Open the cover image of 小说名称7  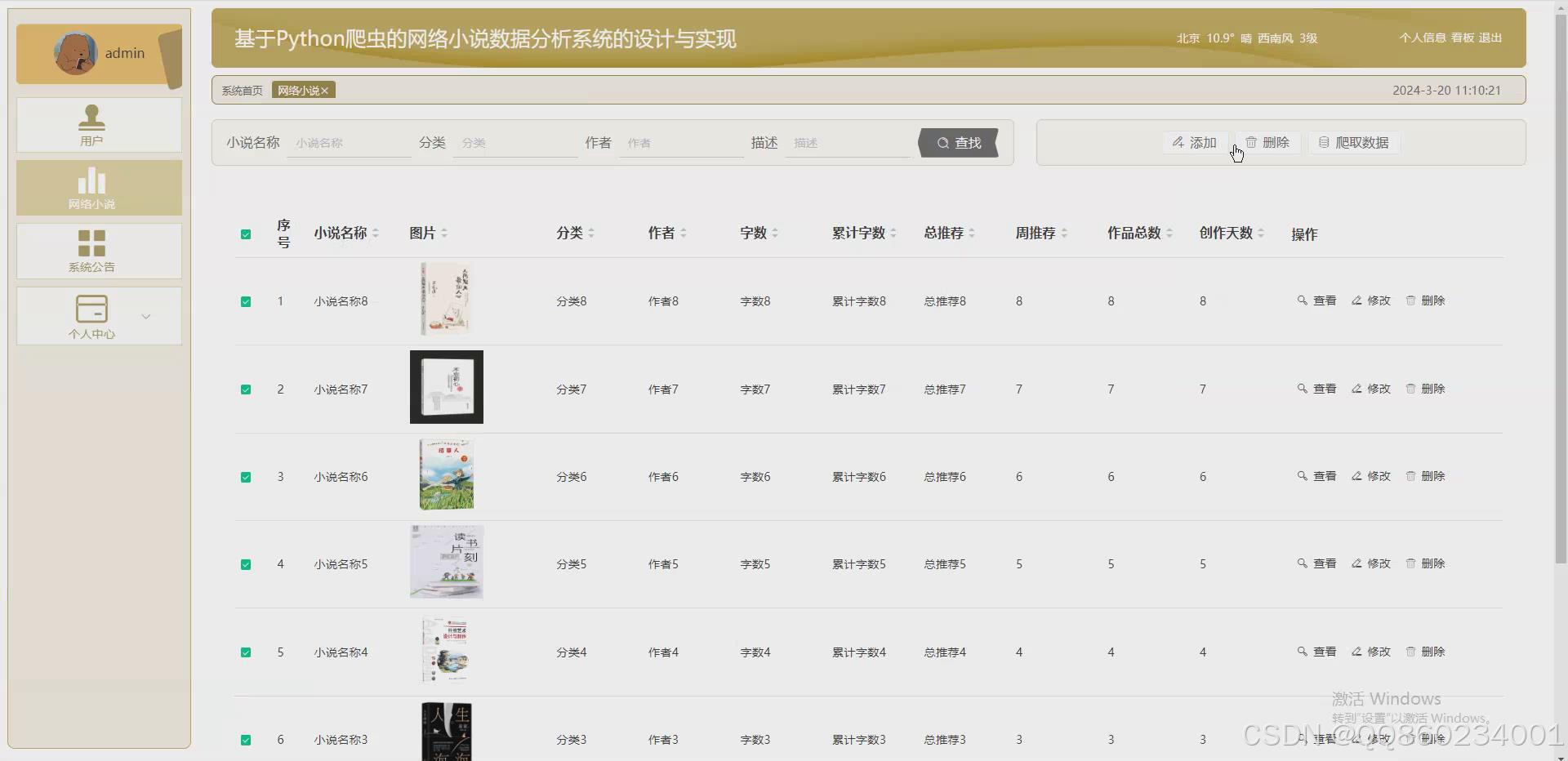(x=447, y=387)
